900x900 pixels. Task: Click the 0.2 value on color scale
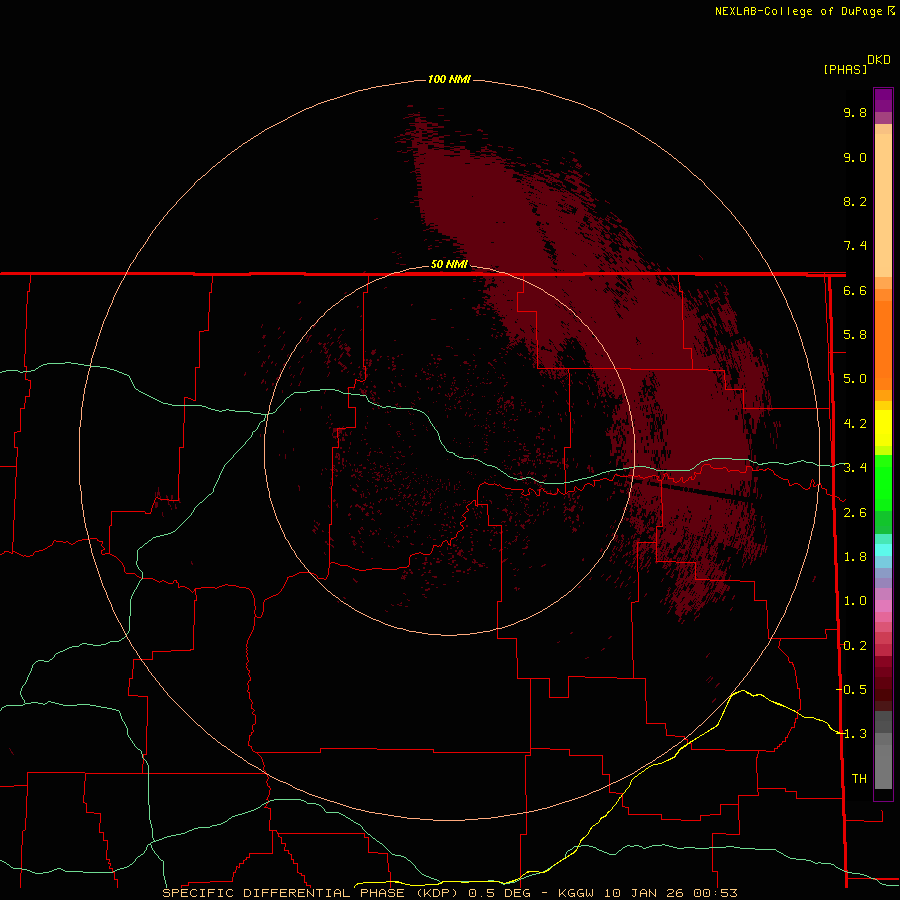pyautogui.click(x=855, y=646)
